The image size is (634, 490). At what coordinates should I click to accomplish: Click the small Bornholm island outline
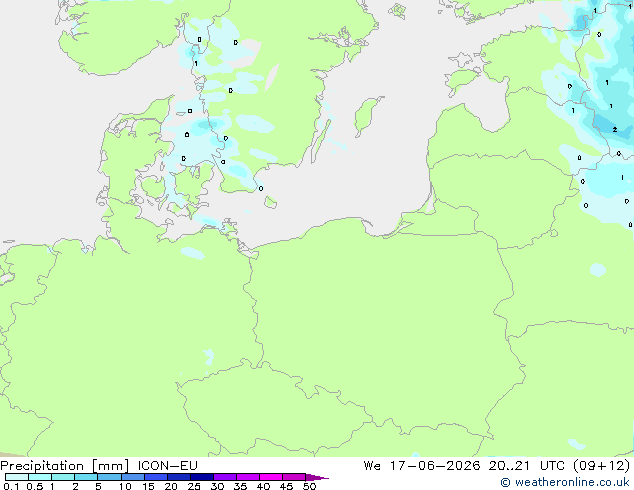tap(270, 202)
